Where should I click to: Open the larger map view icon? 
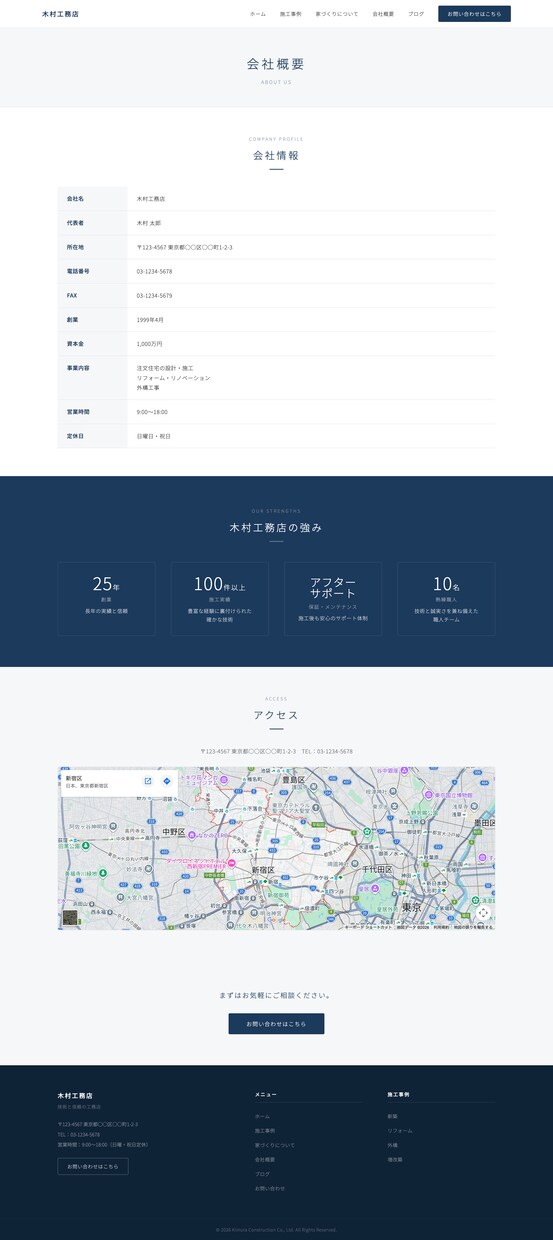[148, 781]
